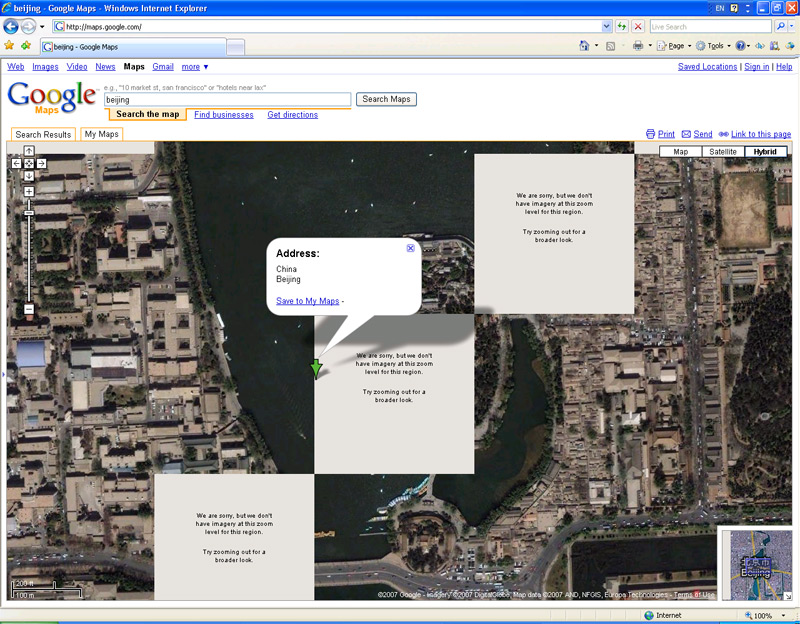This screenshot has width=800, height=624.
Task: Open the News link in Google navigation
Action: [x=105, y=67]
